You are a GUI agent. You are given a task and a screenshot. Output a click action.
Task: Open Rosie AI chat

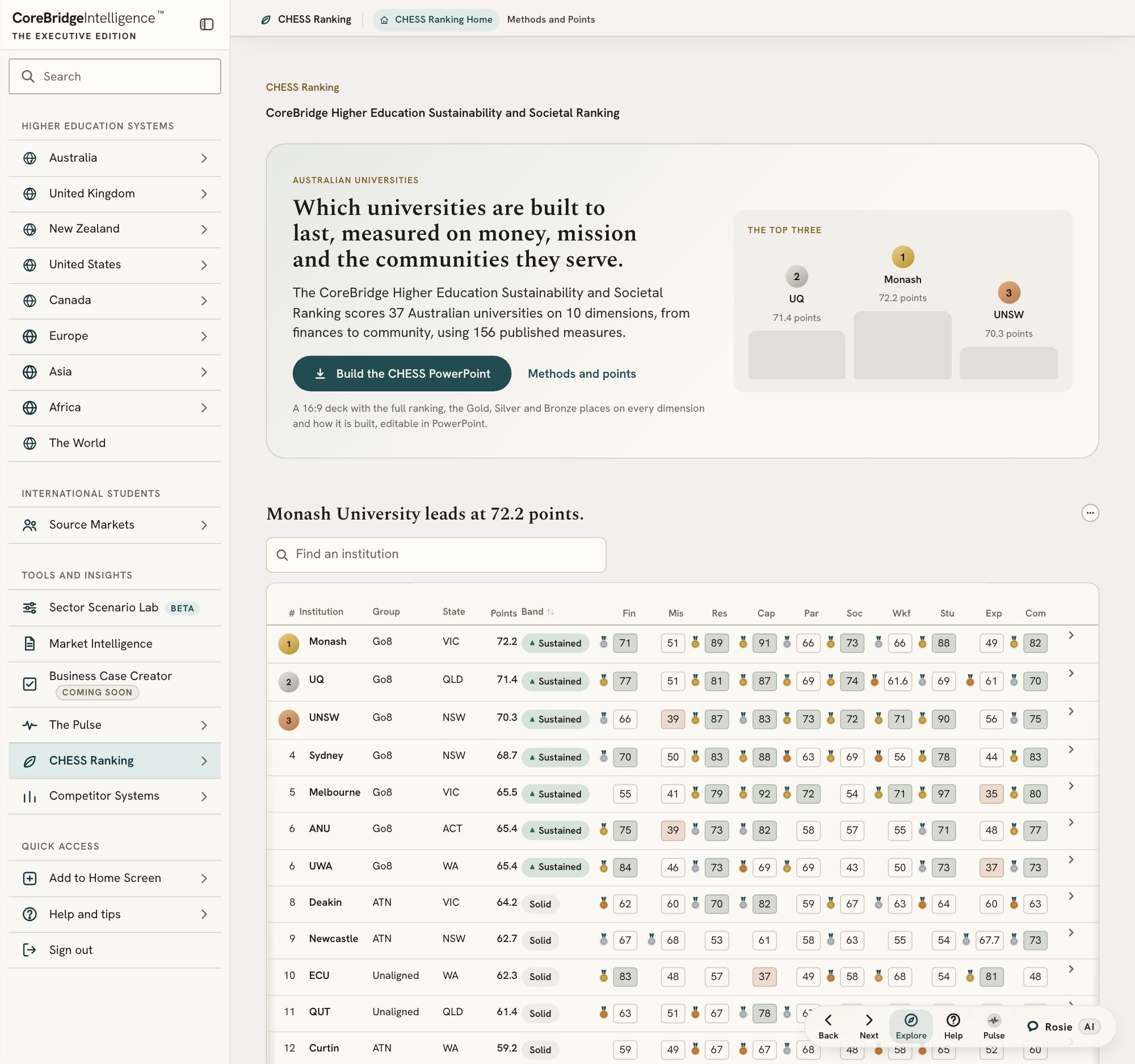click(x=1063, y=1027)
